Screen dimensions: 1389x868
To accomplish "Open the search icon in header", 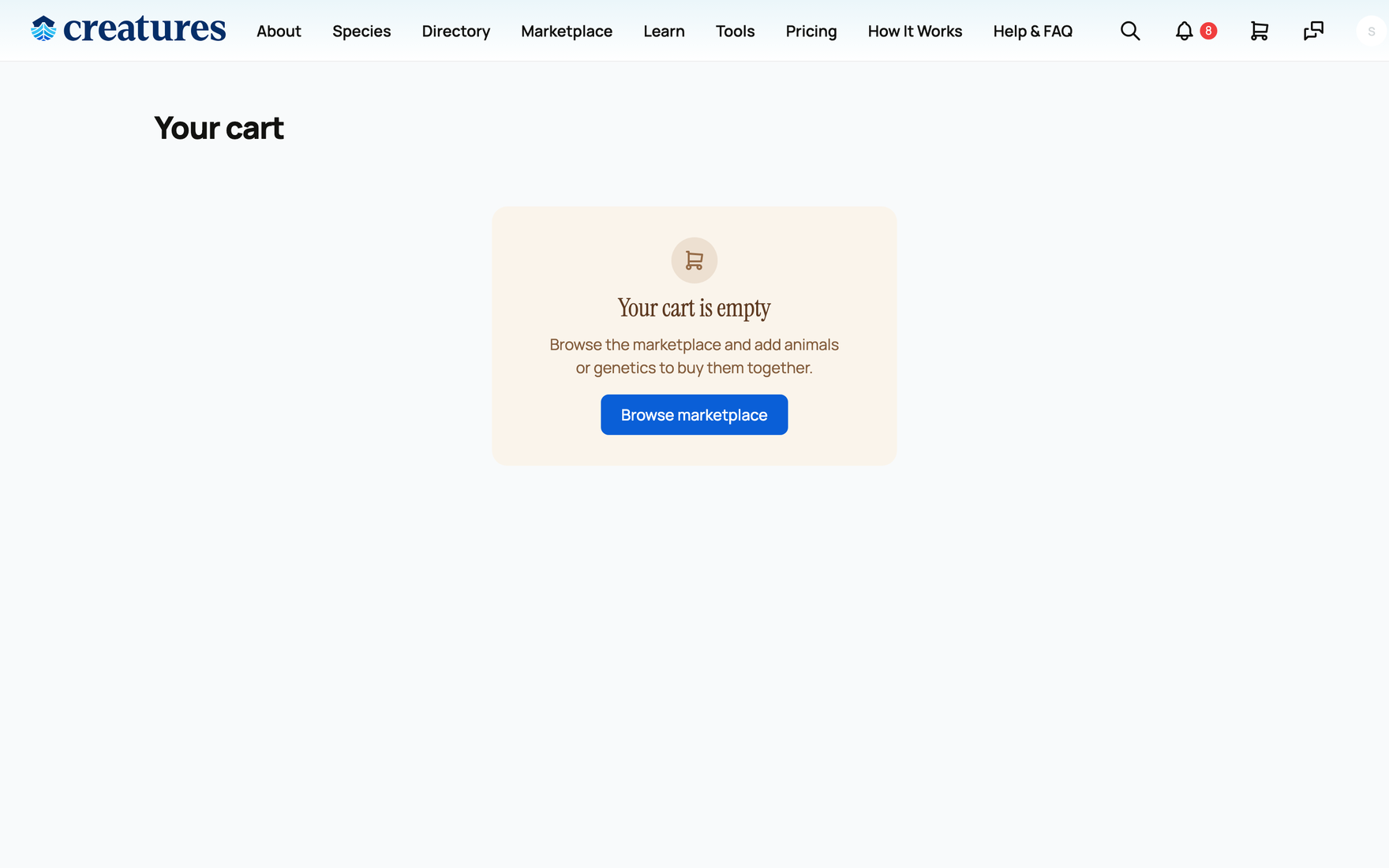I will (1130, 31).
